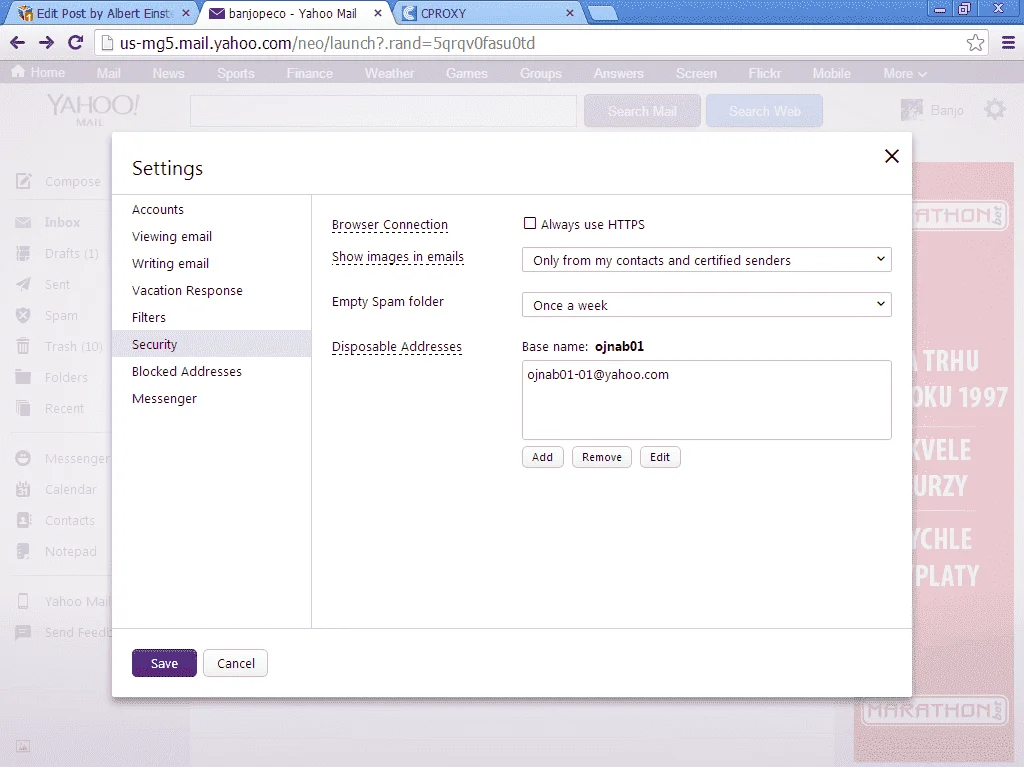Image resolution: width=1024 pixels, height=768 pixels.
Task: Click the Remove disposable address button
Action: tap(601, 457)
